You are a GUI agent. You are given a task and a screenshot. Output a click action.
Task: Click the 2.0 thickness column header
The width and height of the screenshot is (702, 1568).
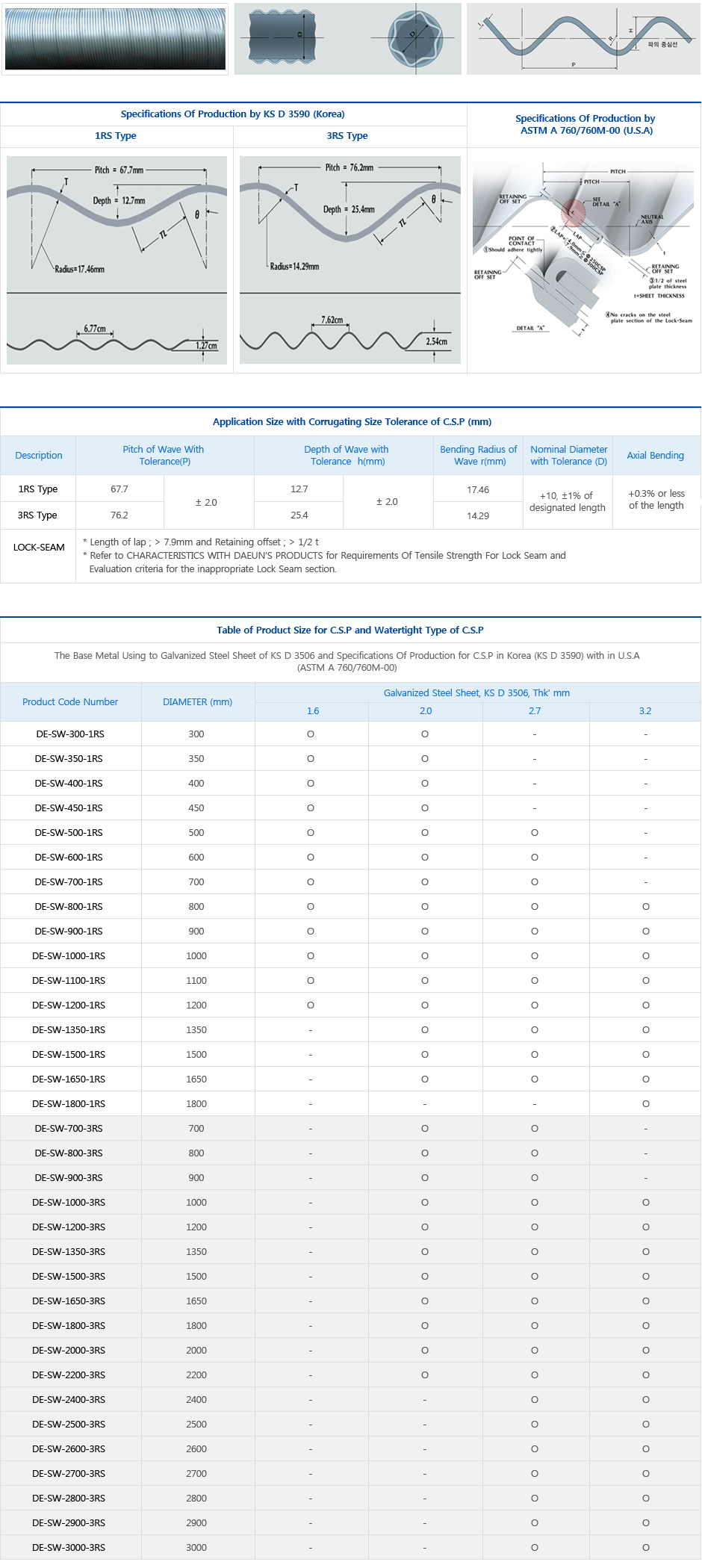pos(426,711)
